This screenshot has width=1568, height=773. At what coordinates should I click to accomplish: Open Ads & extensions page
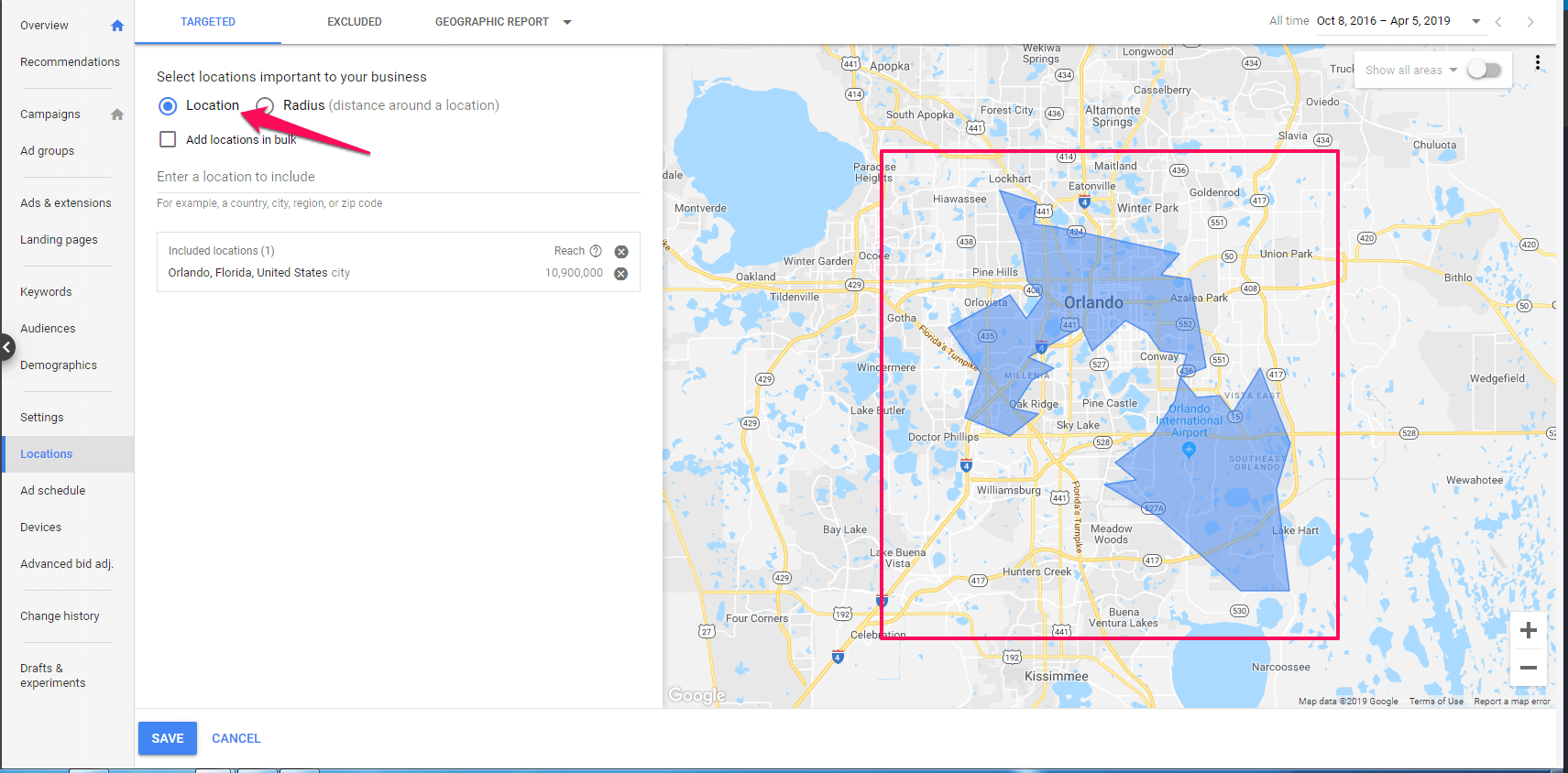tap(66, 203)
